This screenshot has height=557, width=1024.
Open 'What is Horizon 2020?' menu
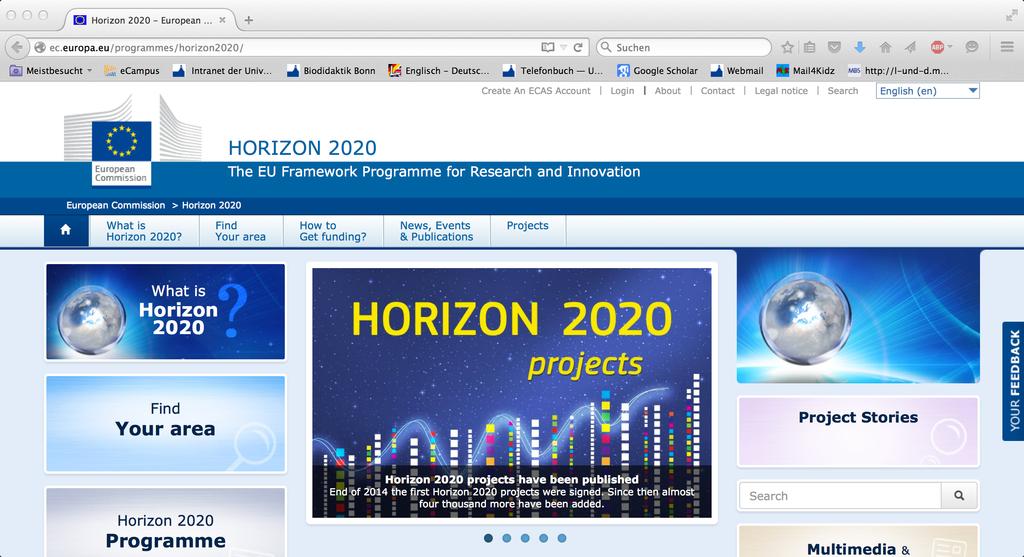pos(144,231)
